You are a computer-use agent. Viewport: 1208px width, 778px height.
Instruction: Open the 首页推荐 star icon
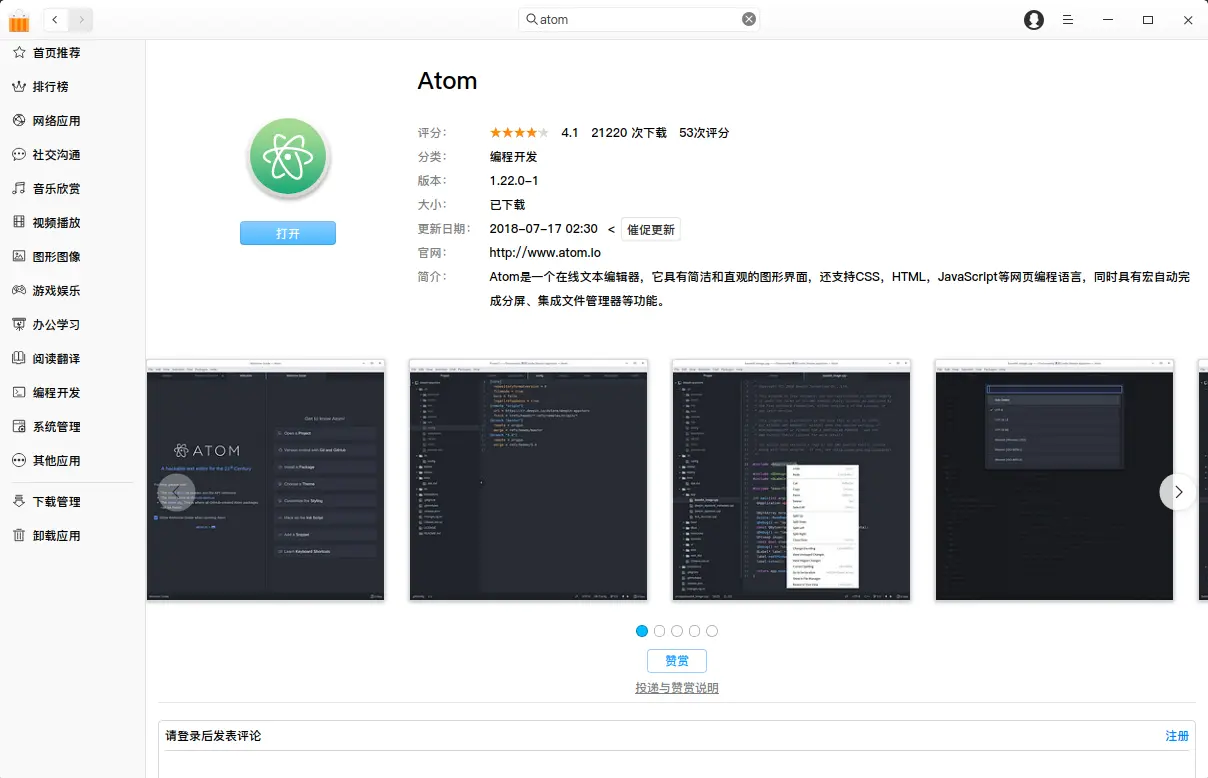point(18,52)
